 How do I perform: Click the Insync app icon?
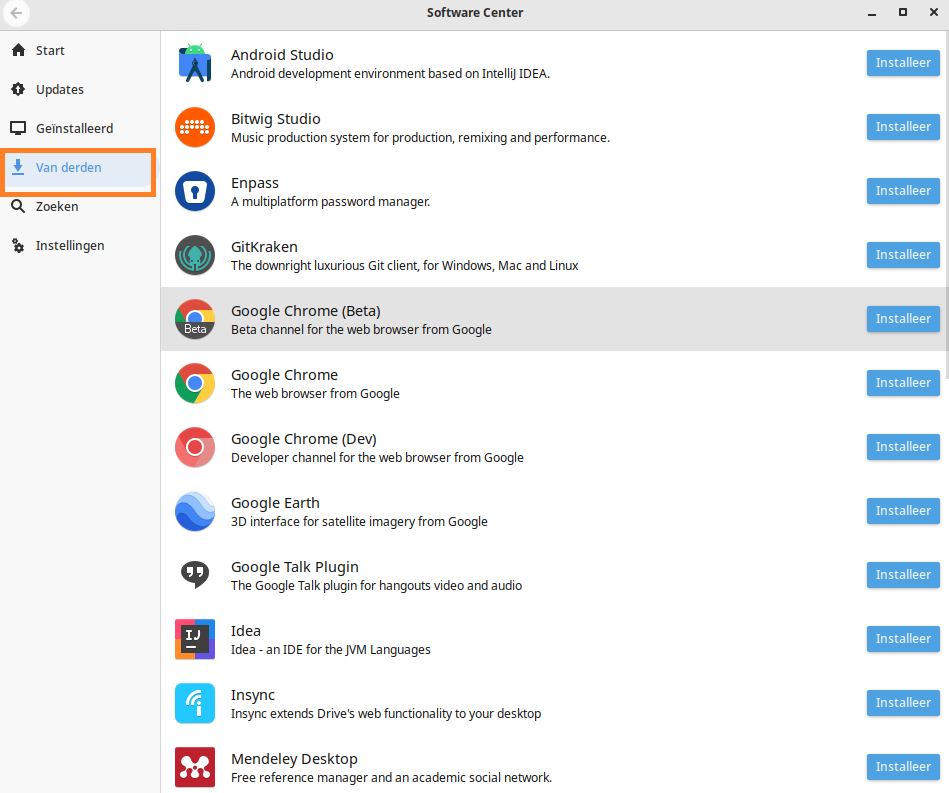(x=195, y=703)
